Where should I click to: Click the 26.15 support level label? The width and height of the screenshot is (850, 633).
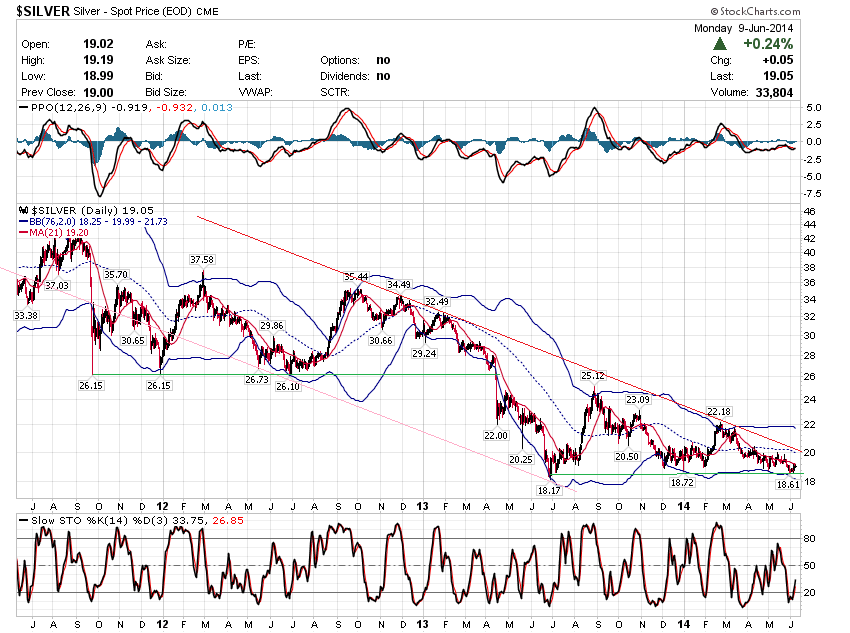(91, 385)
